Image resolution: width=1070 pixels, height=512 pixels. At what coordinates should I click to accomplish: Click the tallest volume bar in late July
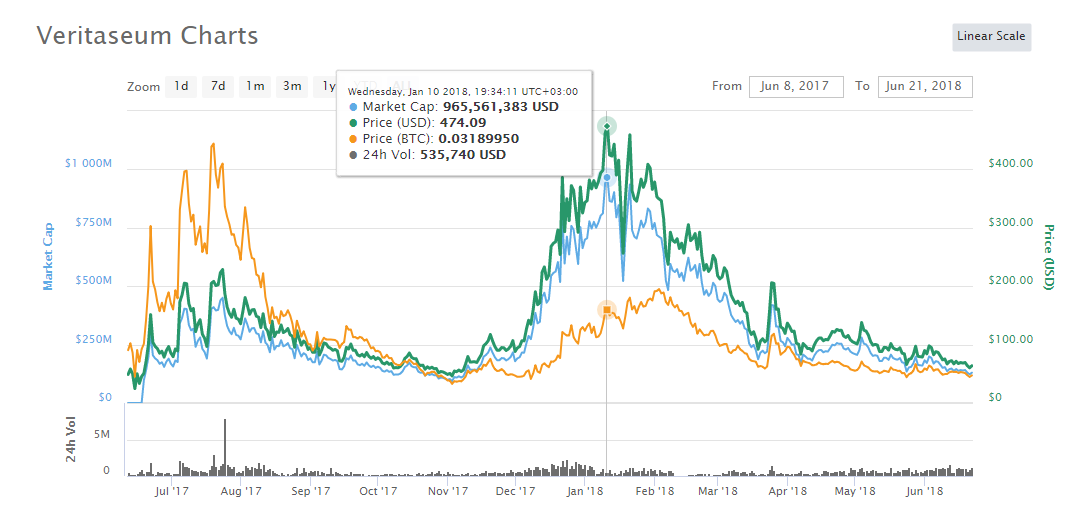[225, 447]
